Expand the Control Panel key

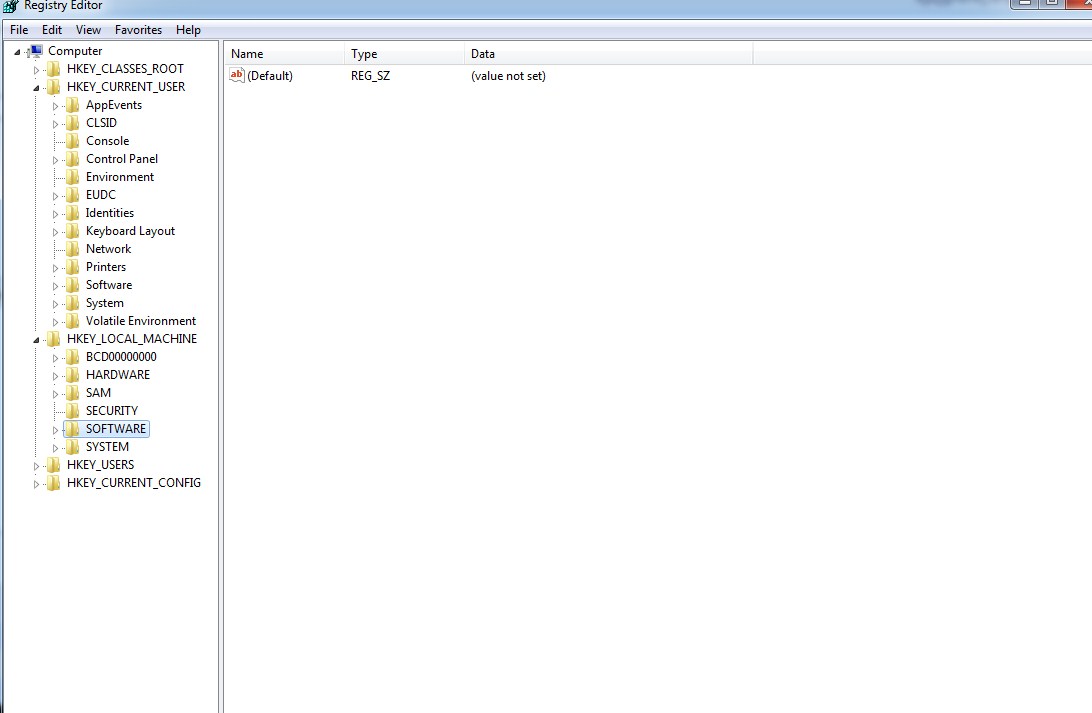click(x=55, y=158)
